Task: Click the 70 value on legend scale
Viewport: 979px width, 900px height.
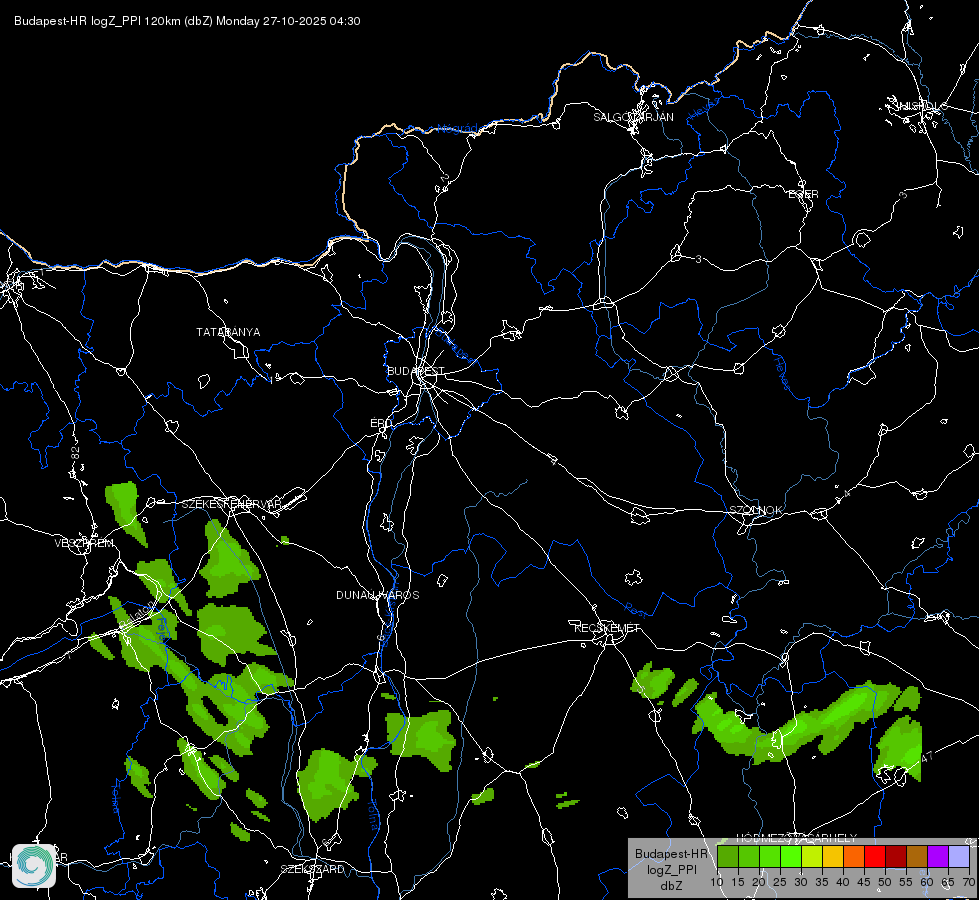Action: pyautogui.click(x=968, y=883)
